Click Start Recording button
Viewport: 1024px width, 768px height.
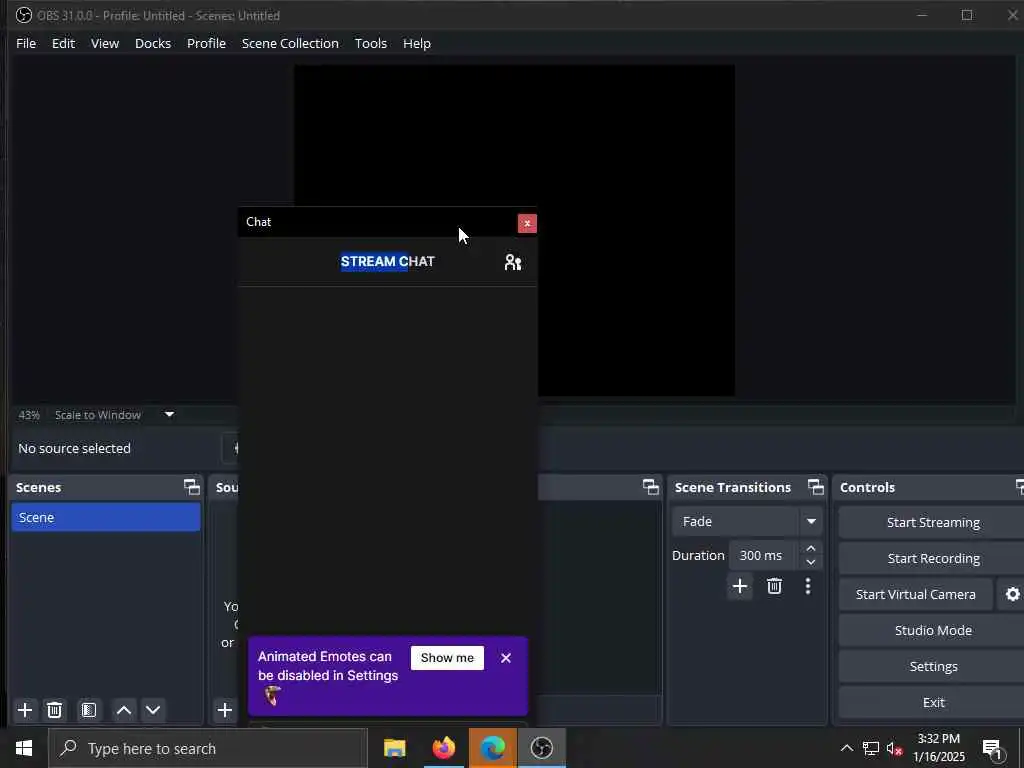pos(933,558)
